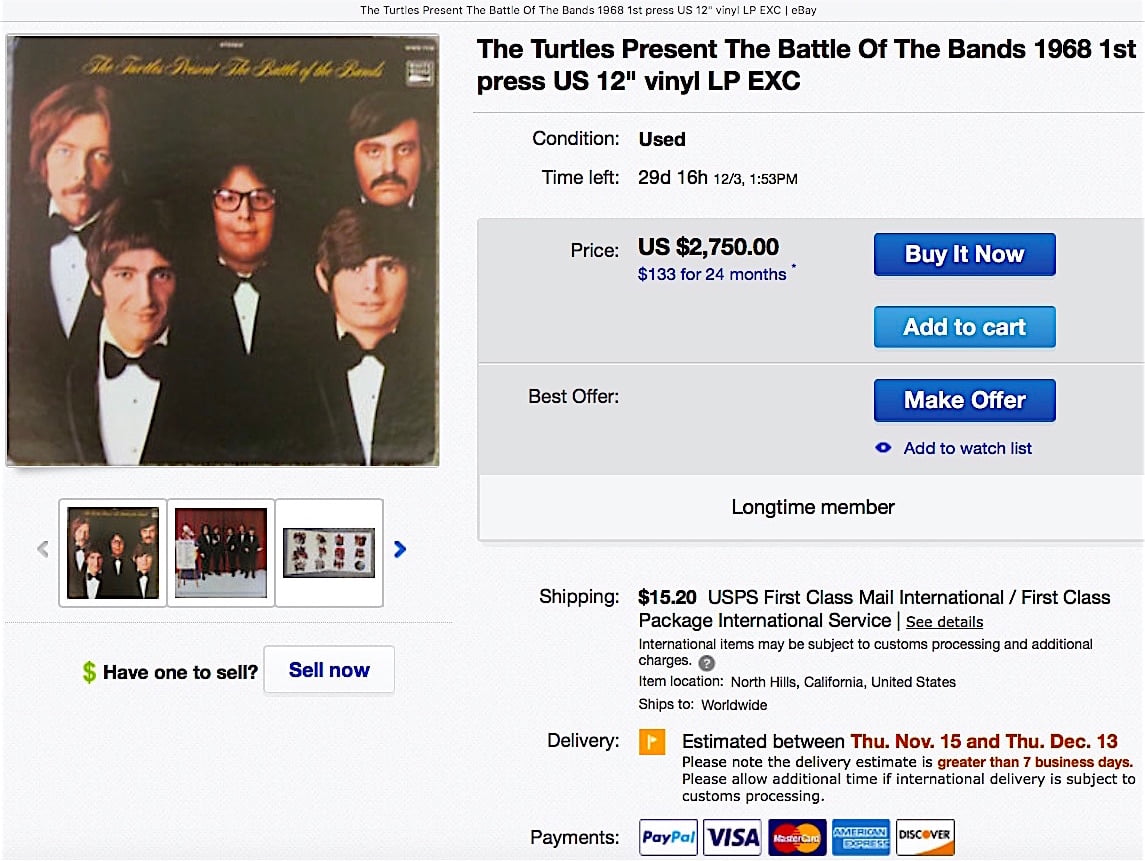Show next thumbnails with right arrow
This screenshot has height=861, width=1145.
(x=400, y=549)
